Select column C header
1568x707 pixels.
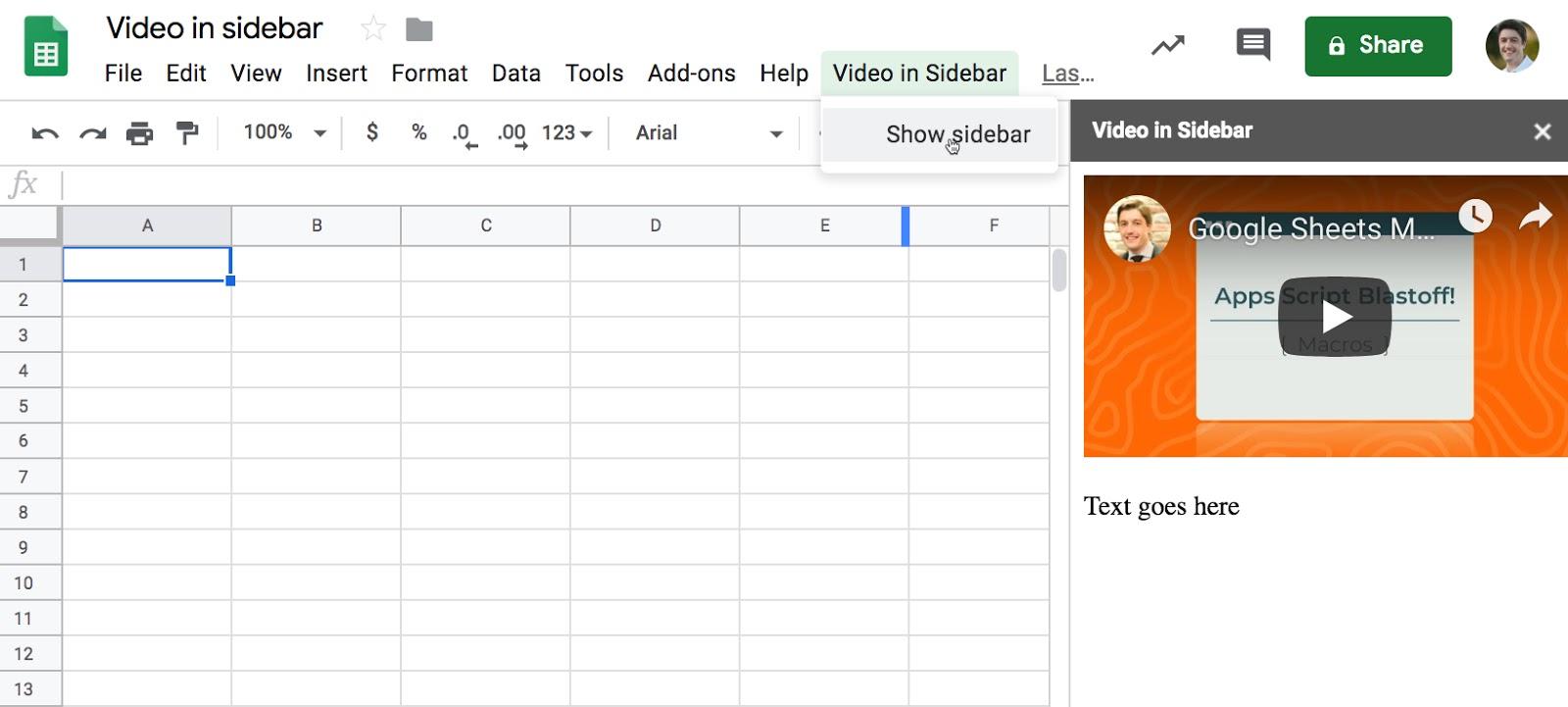[x=486, y=226]
